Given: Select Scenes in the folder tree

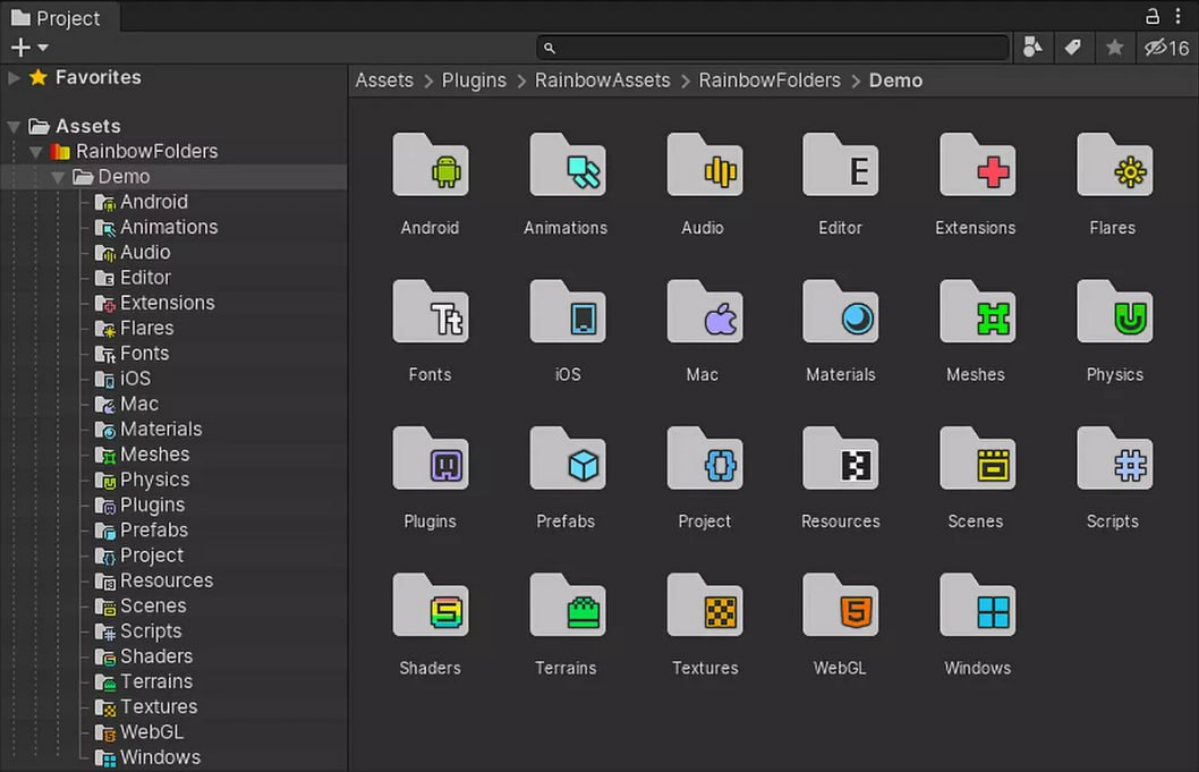Looking at the screenshot, I should [153, 605].
